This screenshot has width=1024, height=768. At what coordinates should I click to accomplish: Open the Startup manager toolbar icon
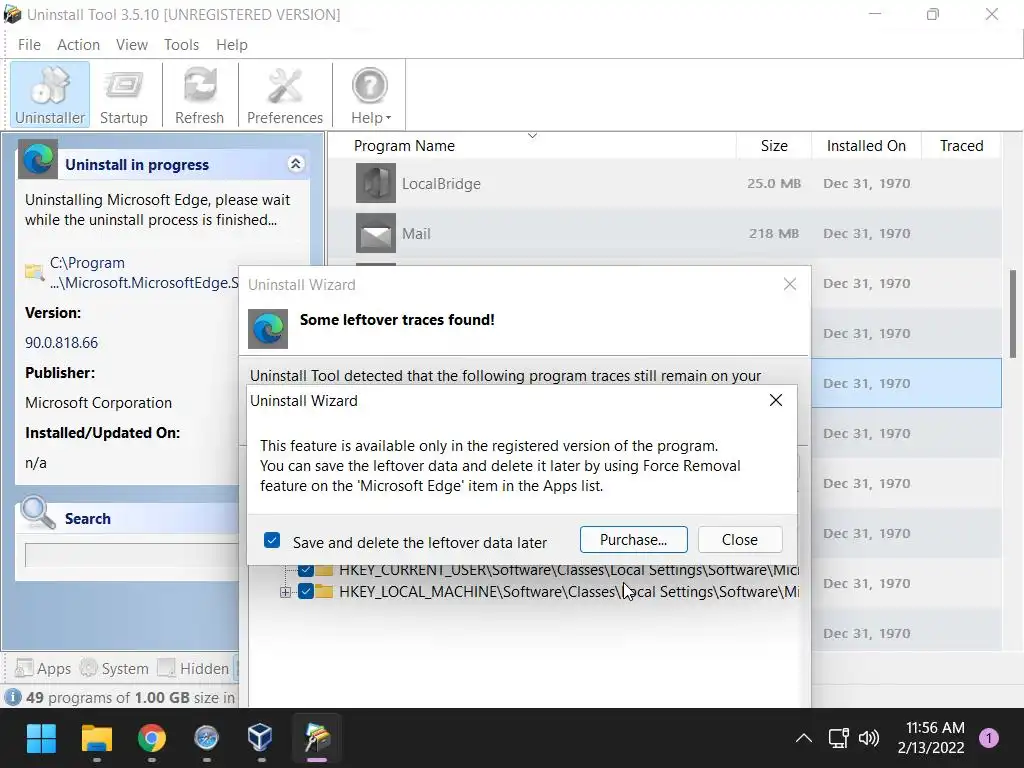pyautogui.click(x=123, y=95)
